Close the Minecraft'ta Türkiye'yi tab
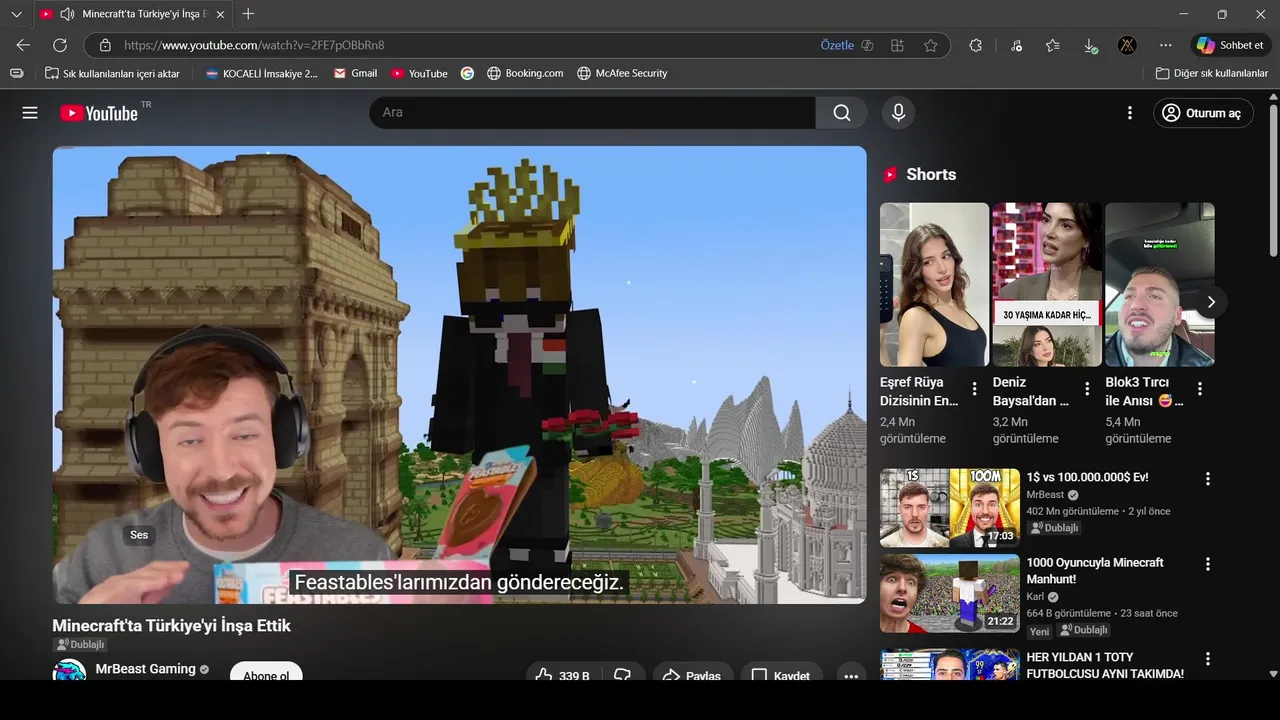This screenshot has width=1280, height=720. pos(220,14)
